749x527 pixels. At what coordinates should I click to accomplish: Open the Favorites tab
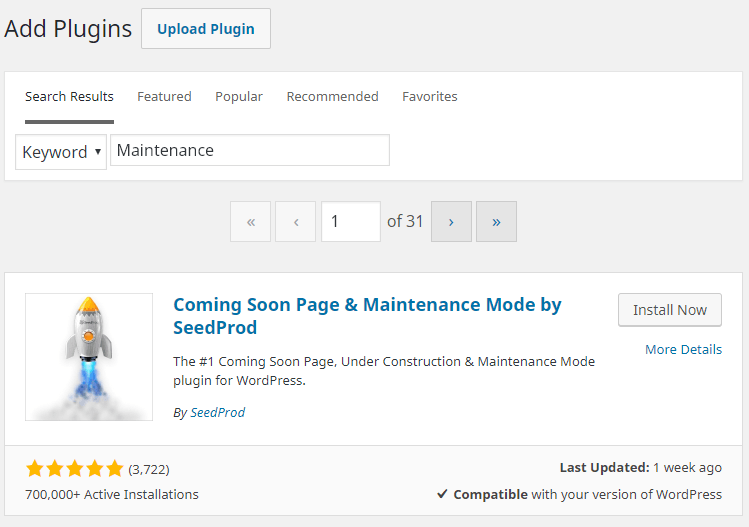point(429,97)
